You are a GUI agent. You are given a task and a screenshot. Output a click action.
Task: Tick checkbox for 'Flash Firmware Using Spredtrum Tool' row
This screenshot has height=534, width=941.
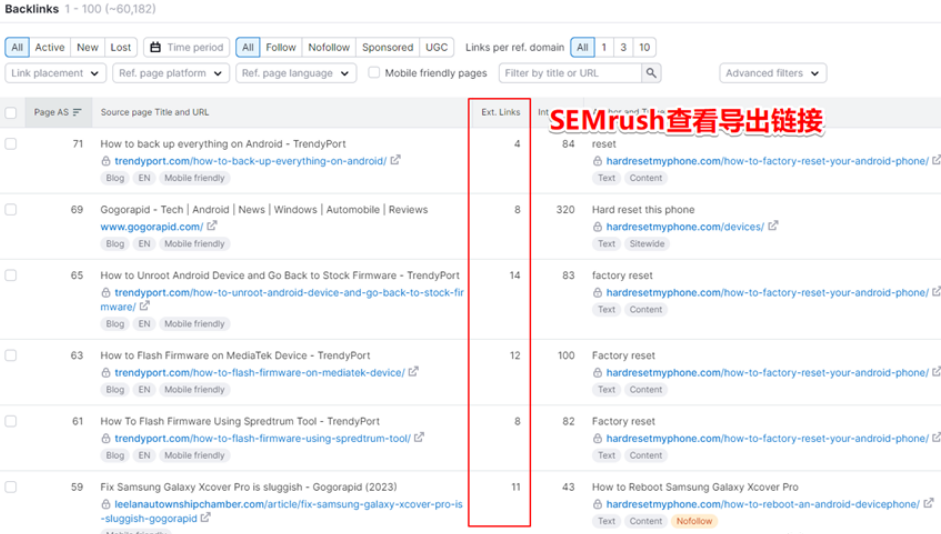pyautogui.click(x=11, y=421)
